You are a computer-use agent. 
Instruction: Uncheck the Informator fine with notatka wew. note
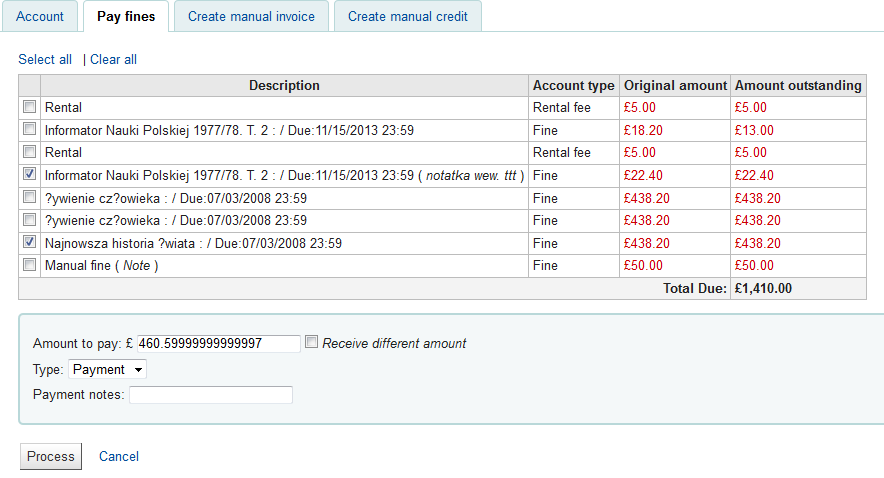(30, 175)
